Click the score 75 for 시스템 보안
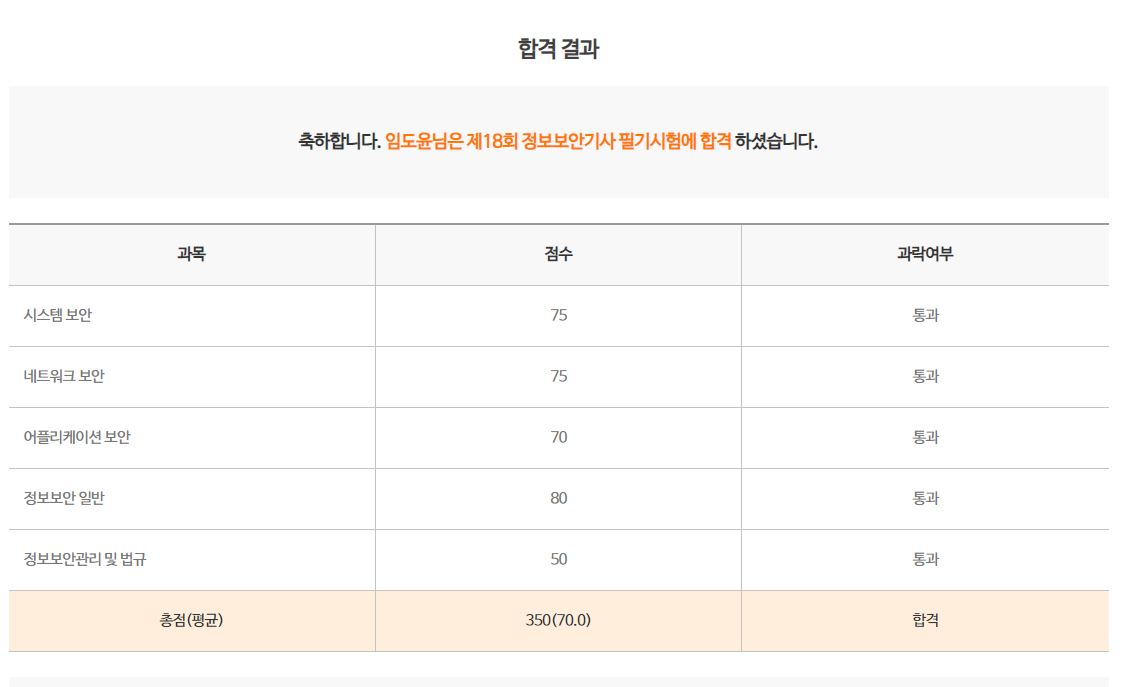 click(559, 316)
